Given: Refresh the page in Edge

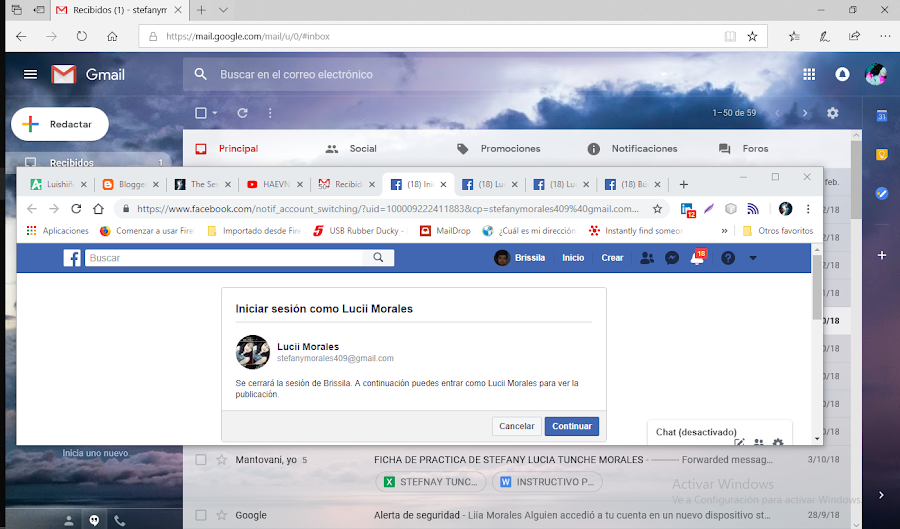Looking at the screenshot, I should pyautogui.click(x=82, y=36).
